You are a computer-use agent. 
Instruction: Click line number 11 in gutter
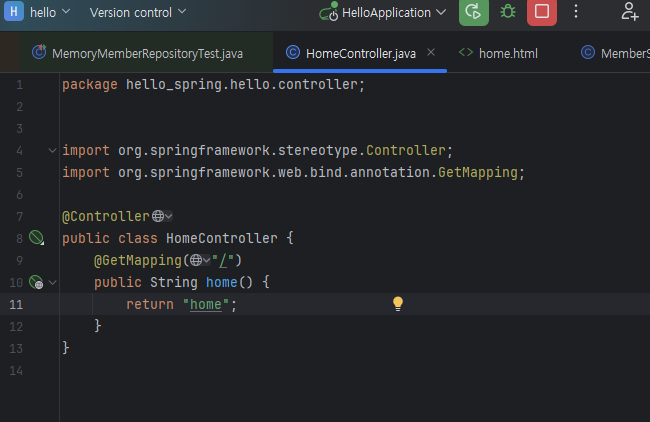(16, 305)
